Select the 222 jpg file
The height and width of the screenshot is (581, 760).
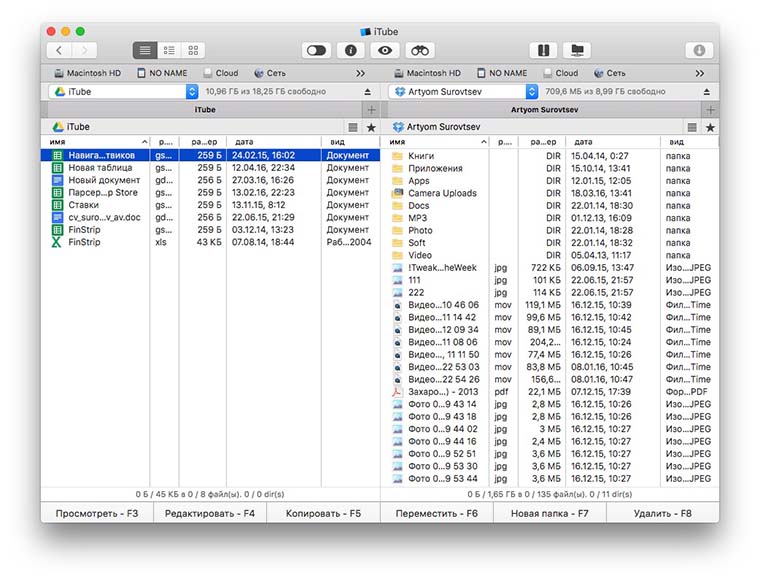[x=550, y=293]
